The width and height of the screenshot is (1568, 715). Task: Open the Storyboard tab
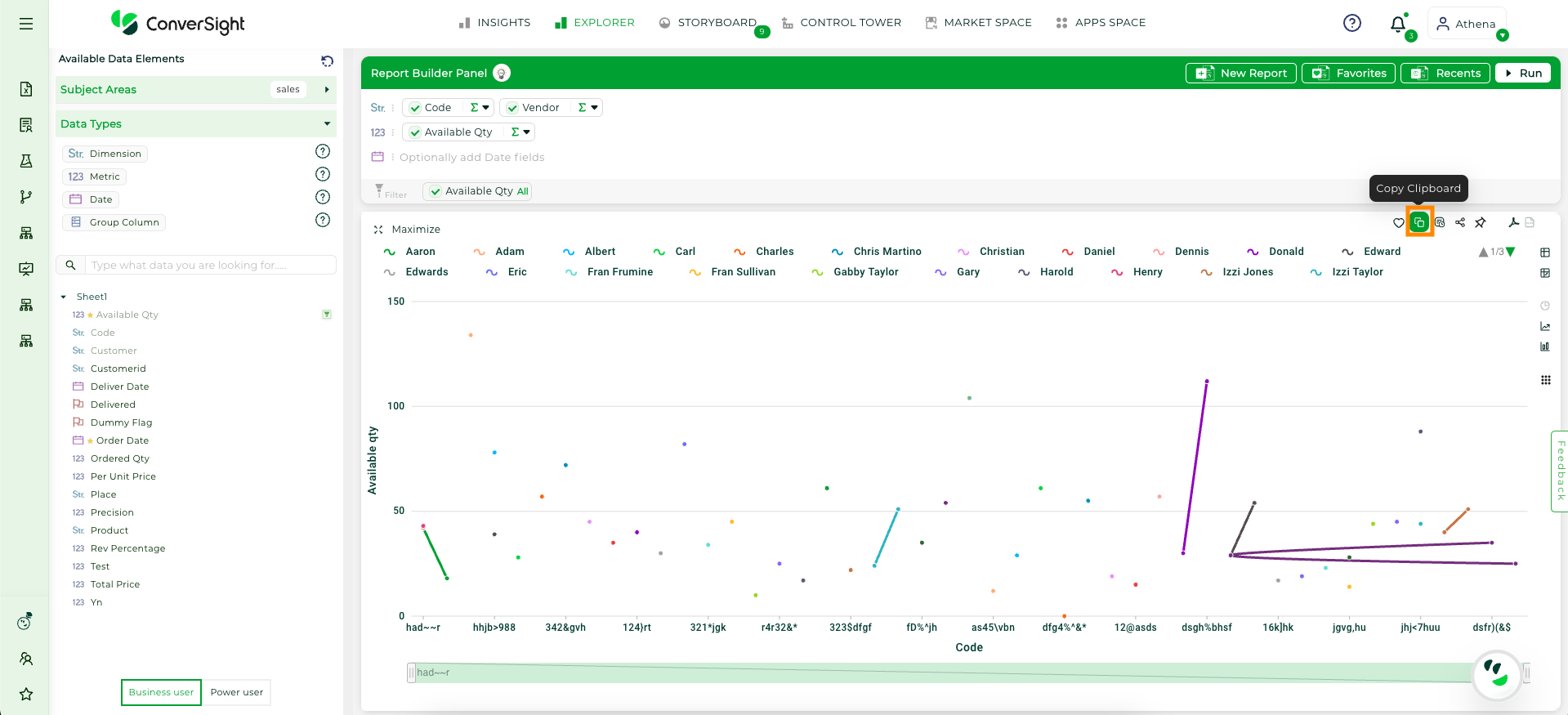pos(708,23)
